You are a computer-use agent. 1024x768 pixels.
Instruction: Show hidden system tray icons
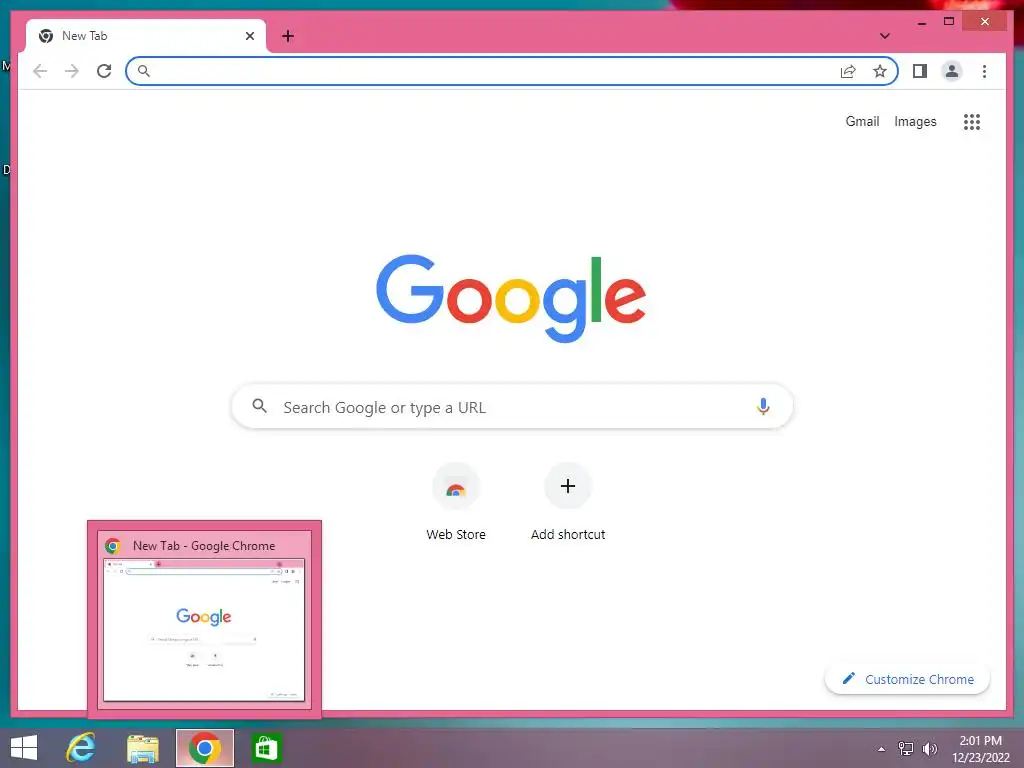click(x=881, y=749)
